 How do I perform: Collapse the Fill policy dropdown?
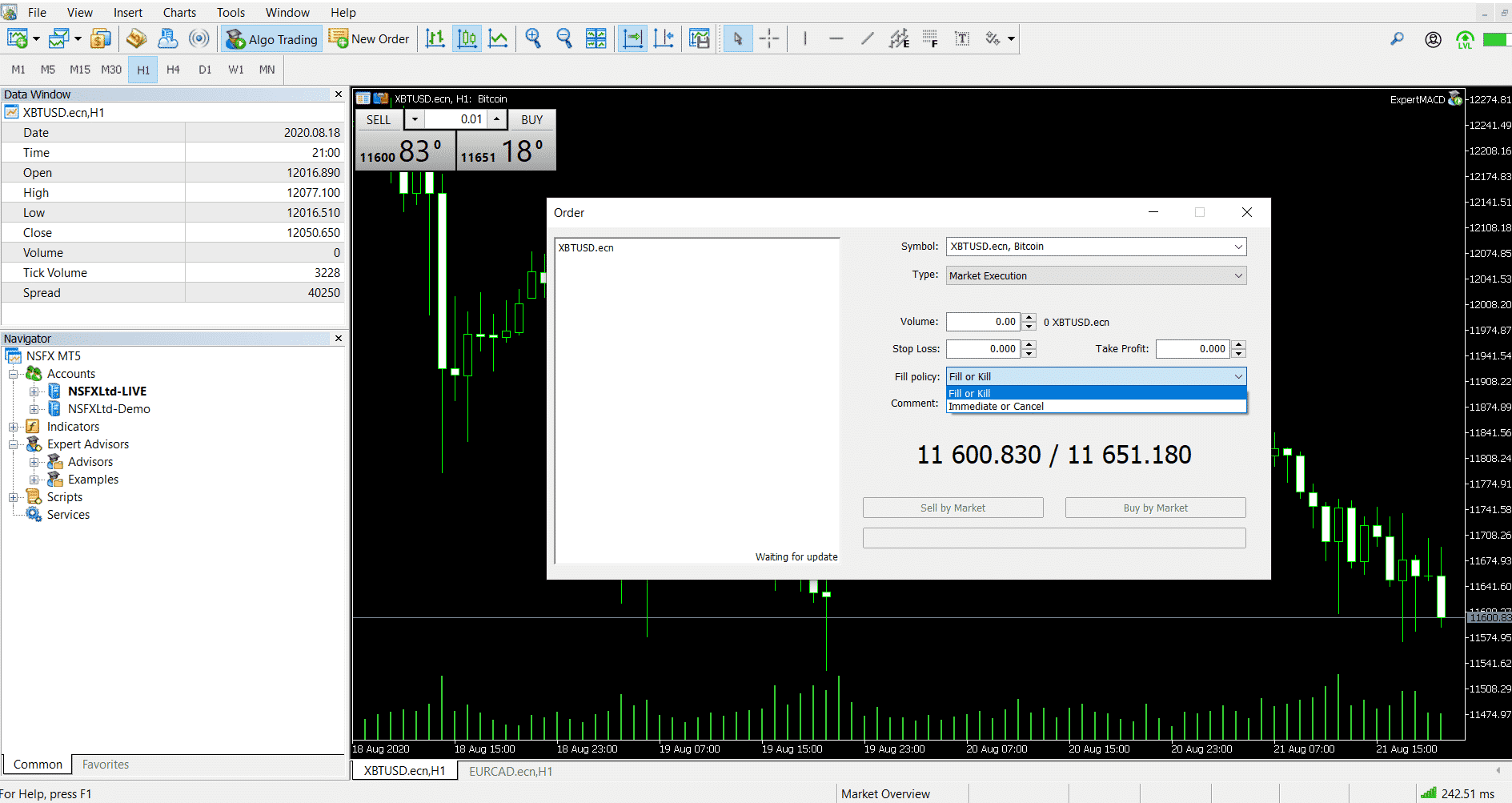pos(1238,376)
